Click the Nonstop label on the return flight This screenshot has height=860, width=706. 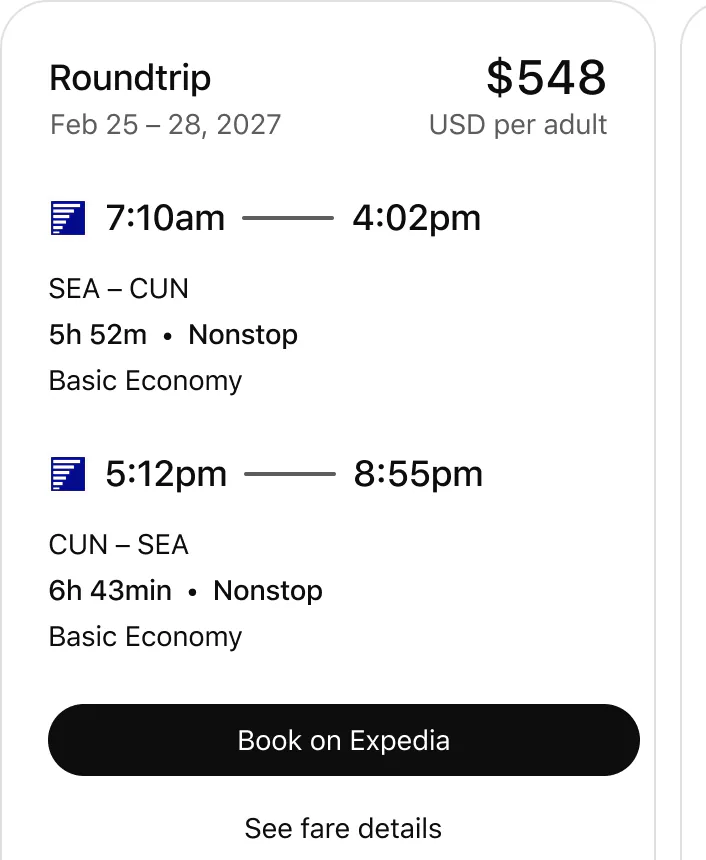(267, 591)
